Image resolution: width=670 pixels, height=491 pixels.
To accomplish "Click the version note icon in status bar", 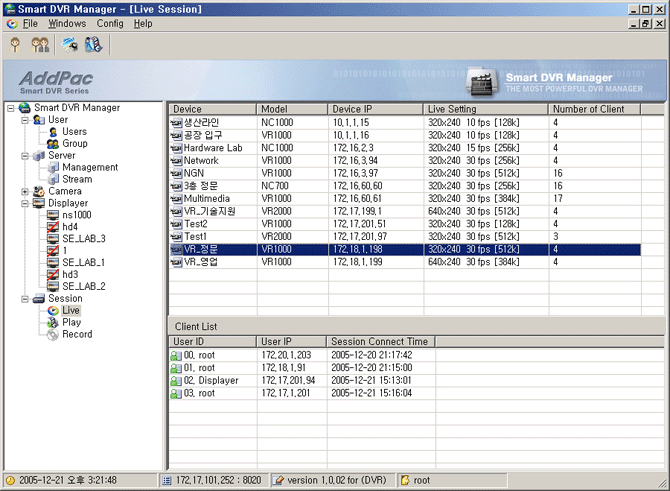I will click(278, 481).
